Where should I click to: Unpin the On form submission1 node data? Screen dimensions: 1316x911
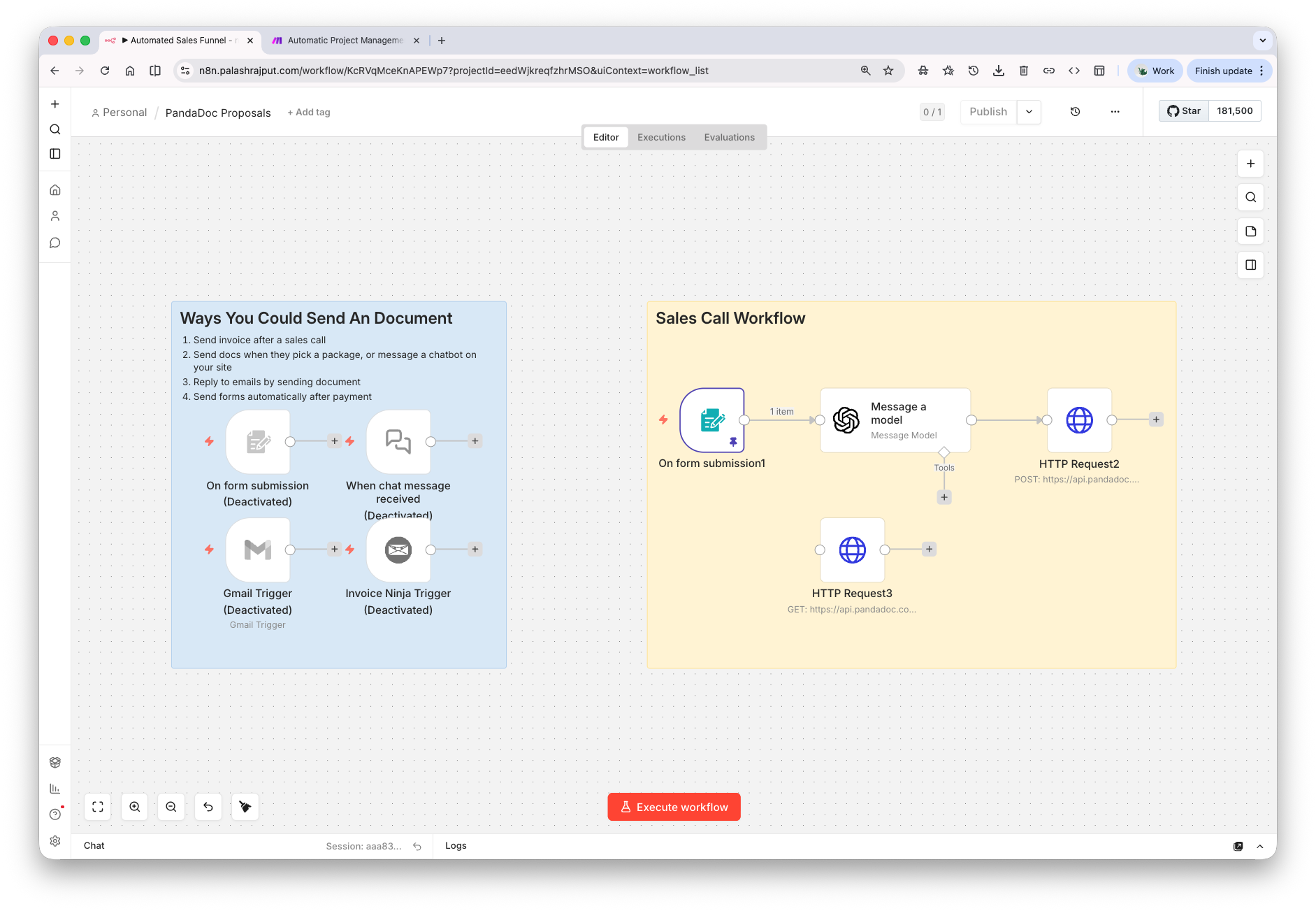tap(732, 441)
